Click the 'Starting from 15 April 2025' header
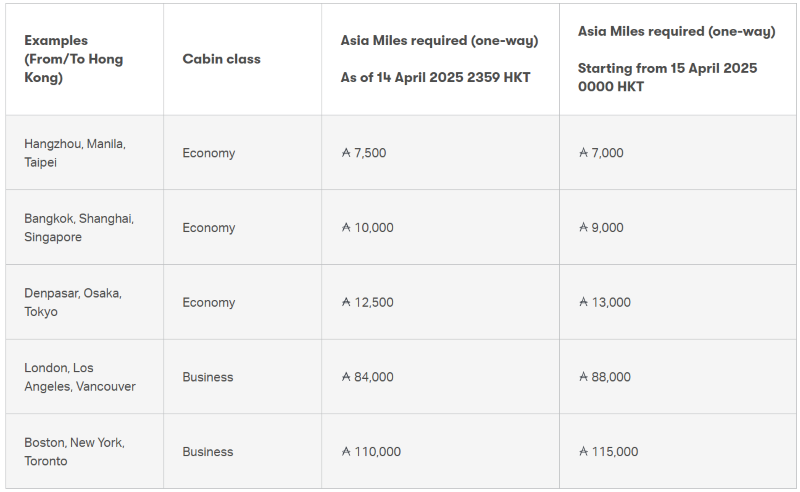Image resolution: width=800 pixels, height=492 pixels. point(677,59)
